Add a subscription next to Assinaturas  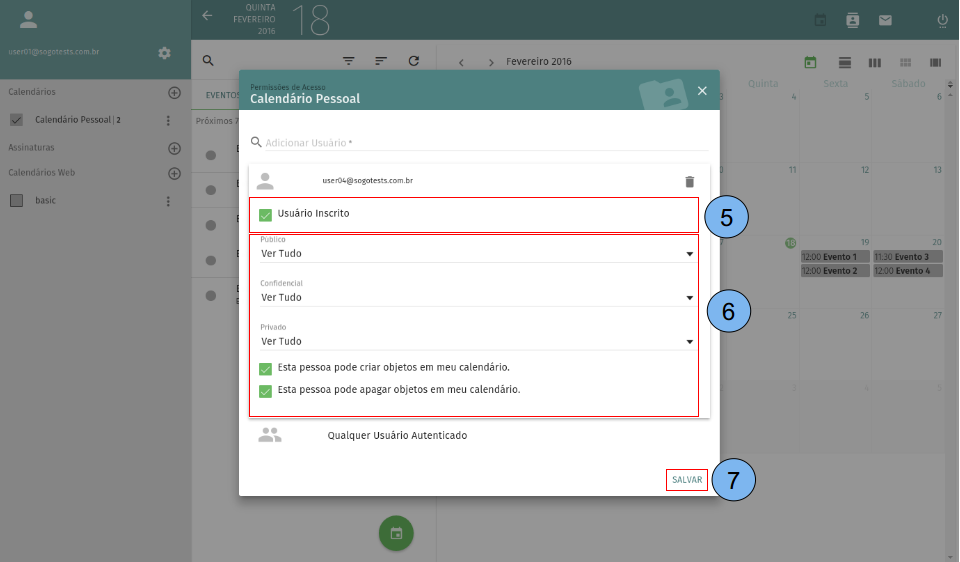click(174, 148)
